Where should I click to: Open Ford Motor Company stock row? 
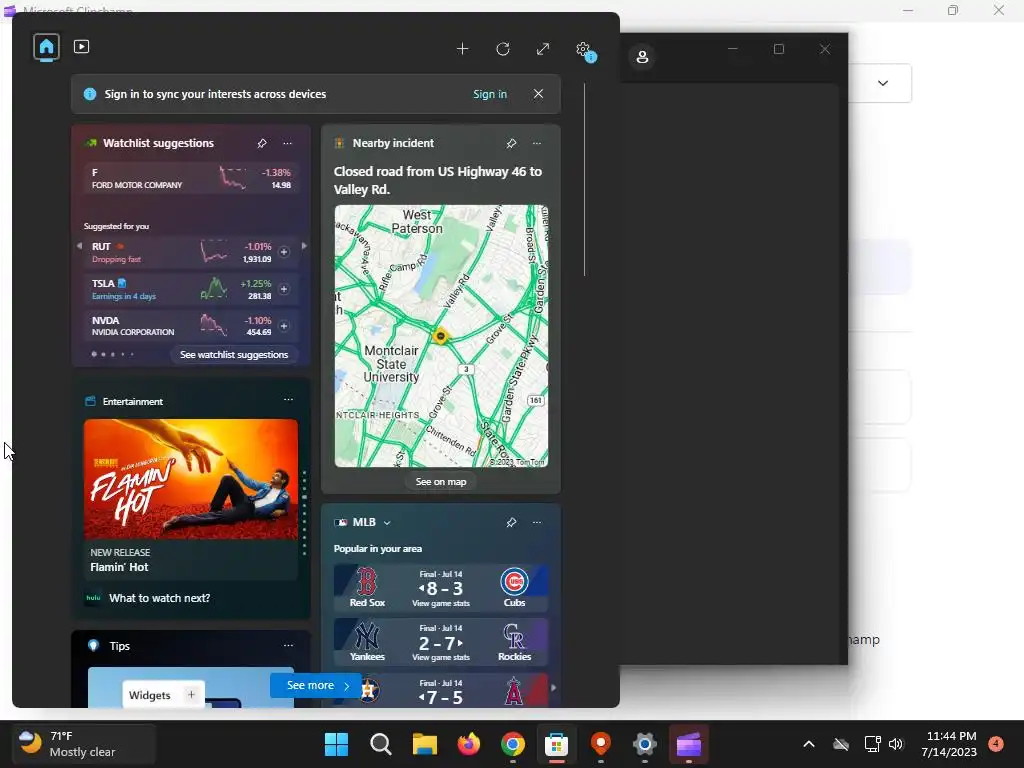[191, 178]
